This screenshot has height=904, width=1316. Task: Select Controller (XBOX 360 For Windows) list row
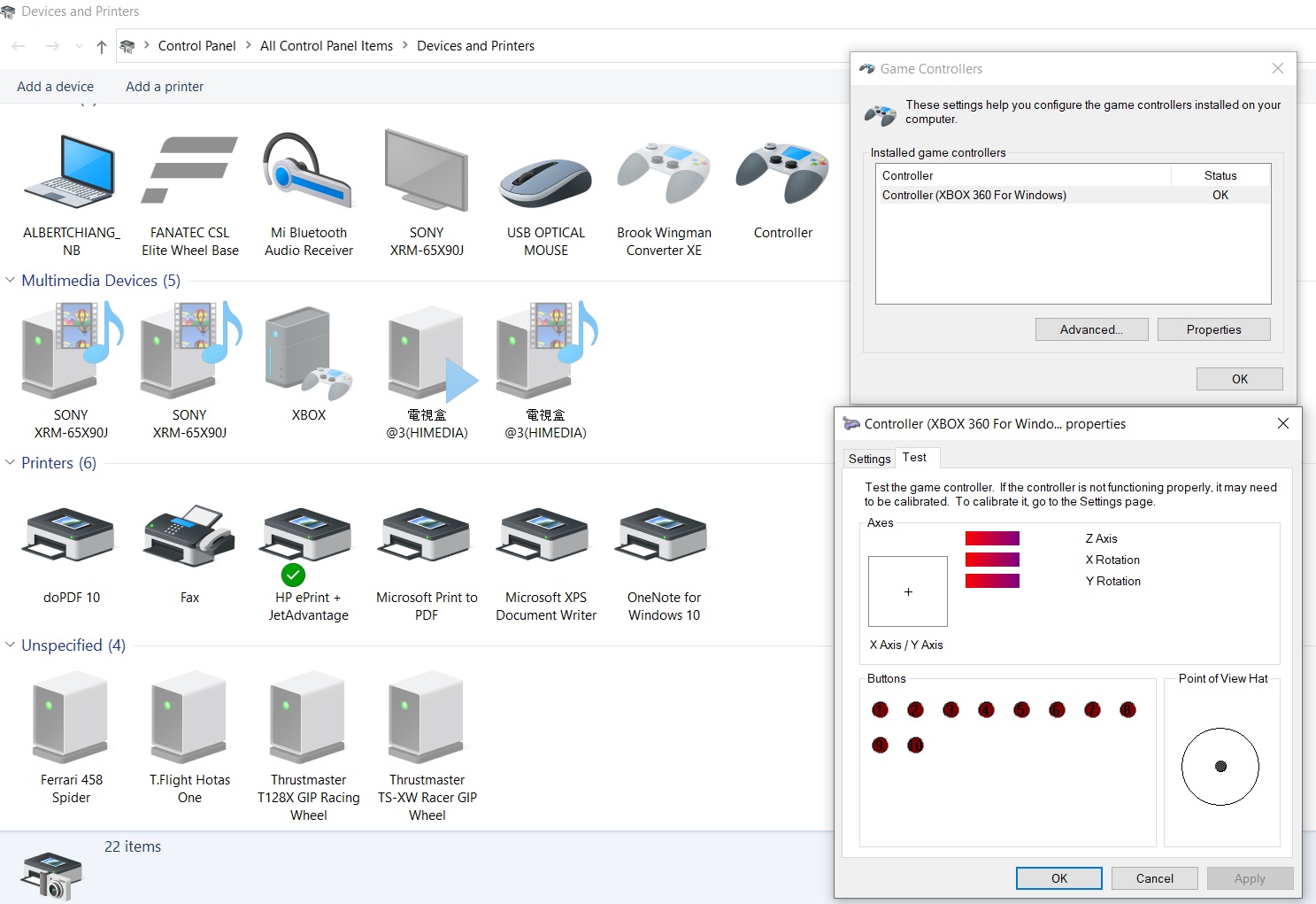pyautogui.click(x=1073, y=195)
